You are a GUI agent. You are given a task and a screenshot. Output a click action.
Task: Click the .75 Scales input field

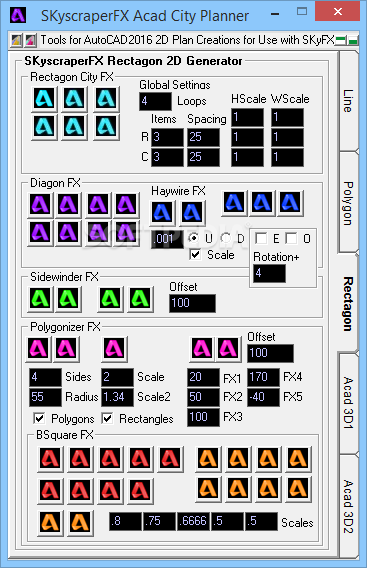159,521
